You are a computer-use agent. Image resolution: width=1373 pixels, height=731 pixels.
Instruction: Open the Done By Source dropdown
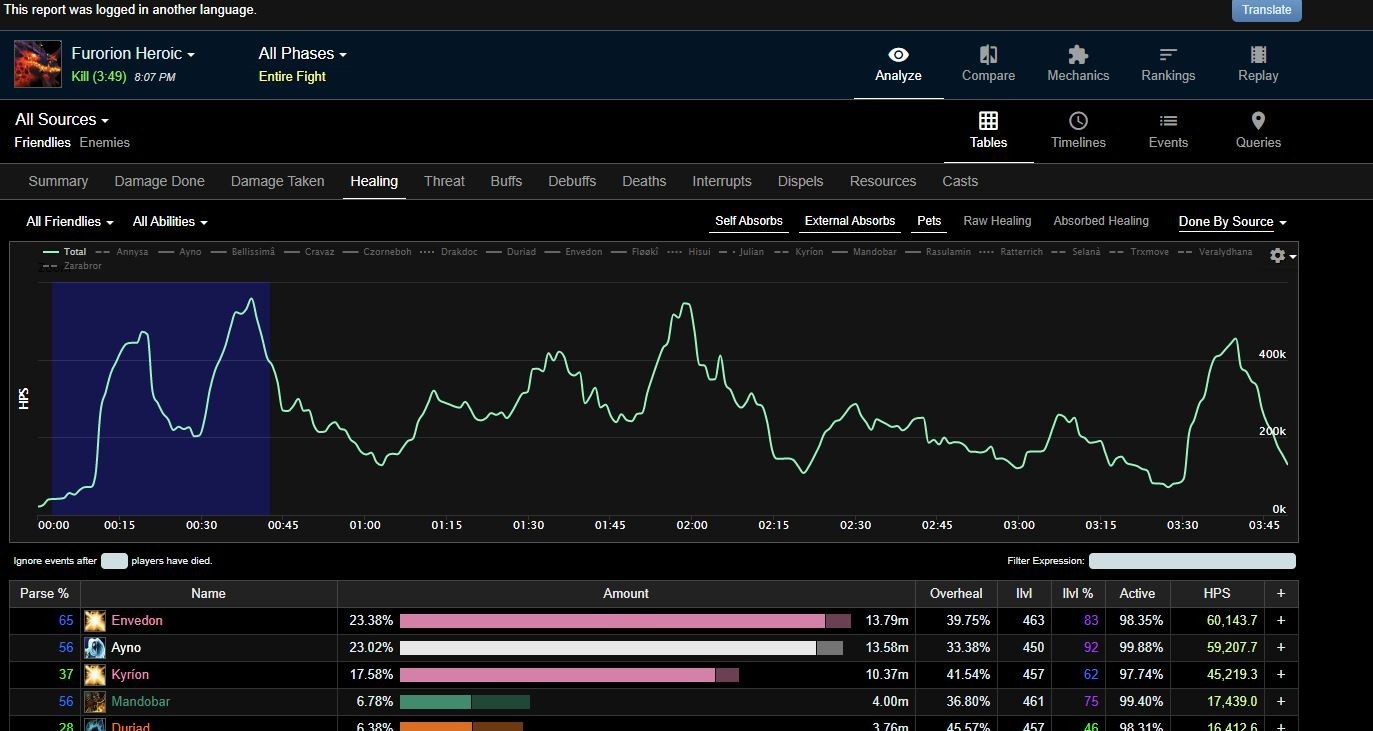click(1232, 222)
